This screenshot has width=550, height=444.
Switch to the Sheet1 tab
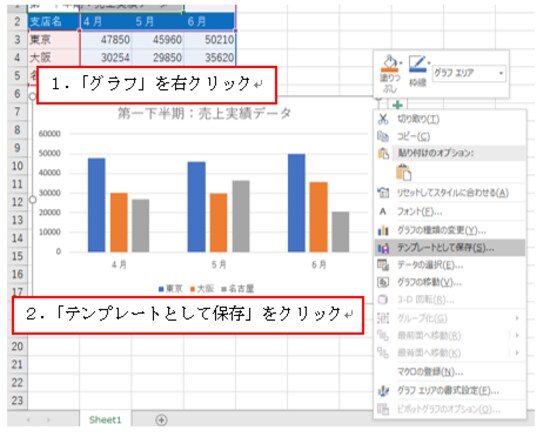[105, 420]
